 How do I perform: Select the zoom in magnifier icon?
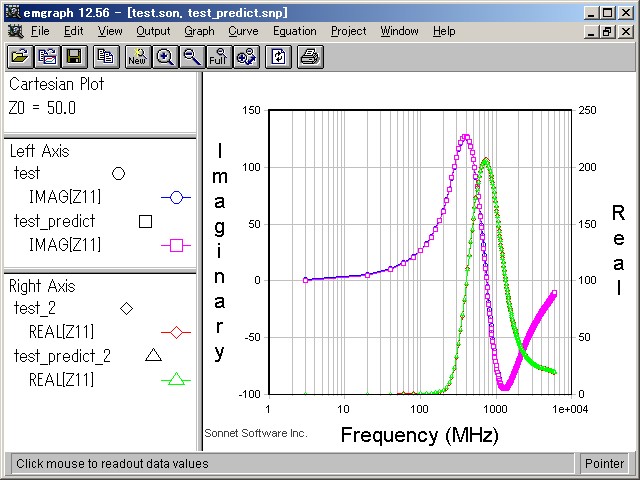(164, 57)
